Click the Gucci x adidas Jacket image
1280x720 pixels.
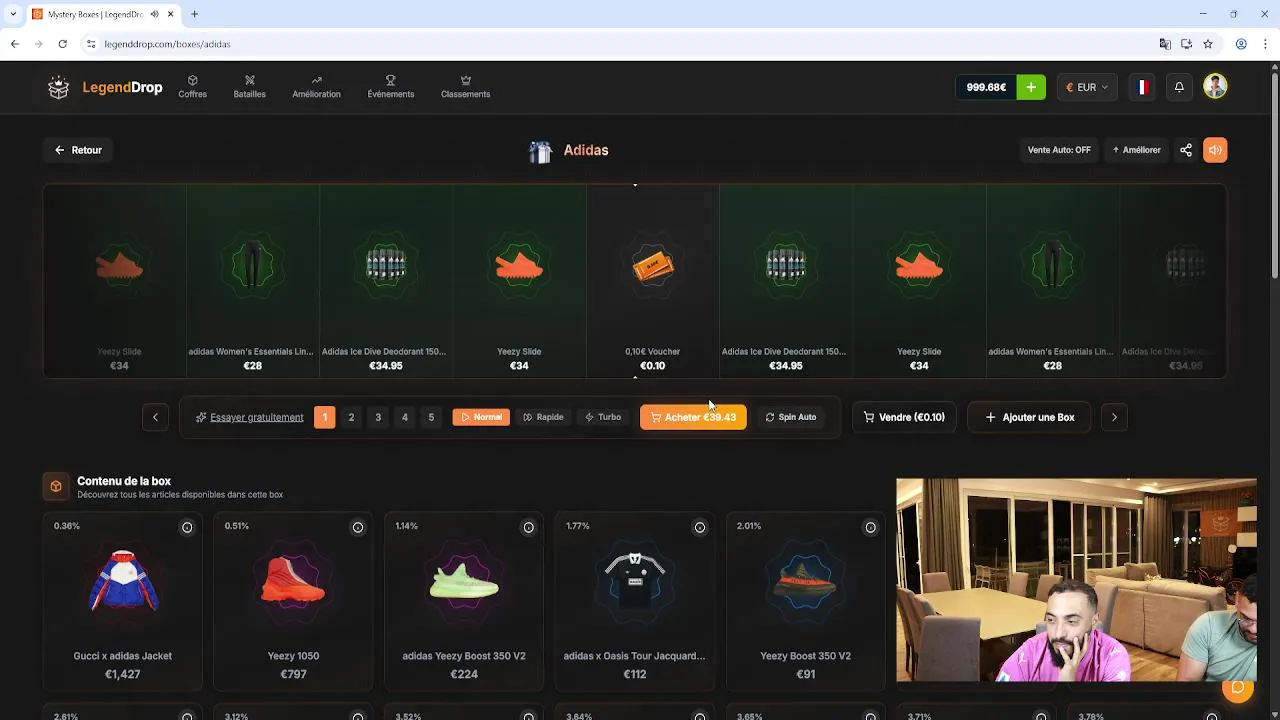coord(123,581)
